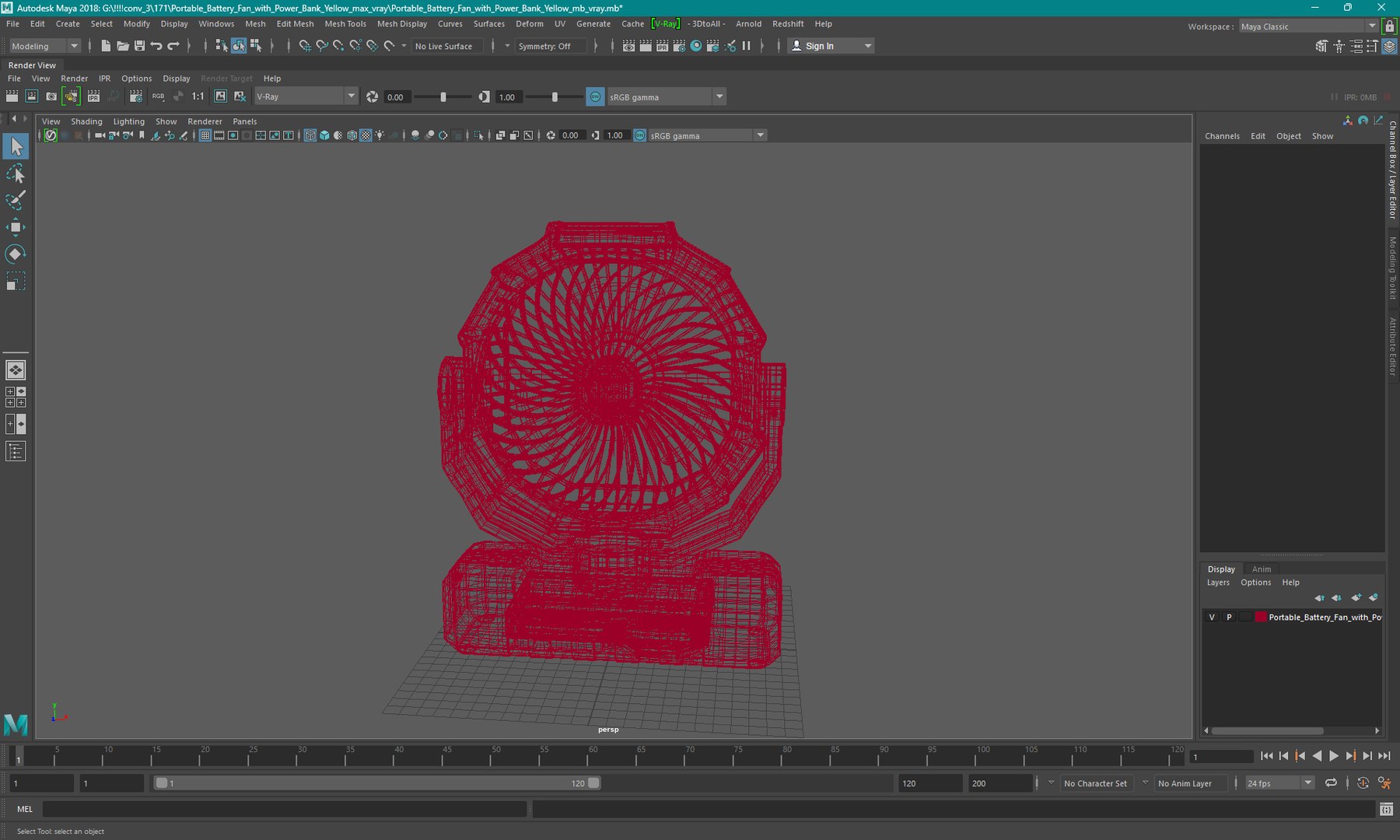Toggle visibility V of Portable_Battery_Fan layer
Viewport: 1400px width, 840px height.
[1212, 617]
